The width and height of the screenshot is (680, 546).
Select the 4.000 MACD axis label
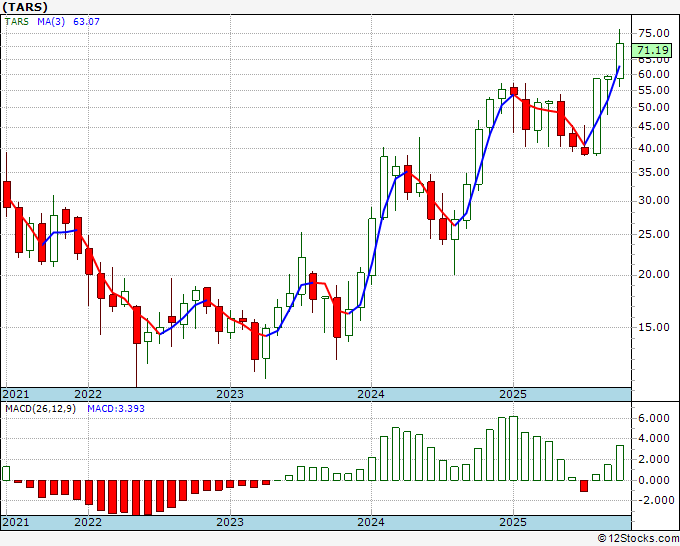[x=654, y=438]
